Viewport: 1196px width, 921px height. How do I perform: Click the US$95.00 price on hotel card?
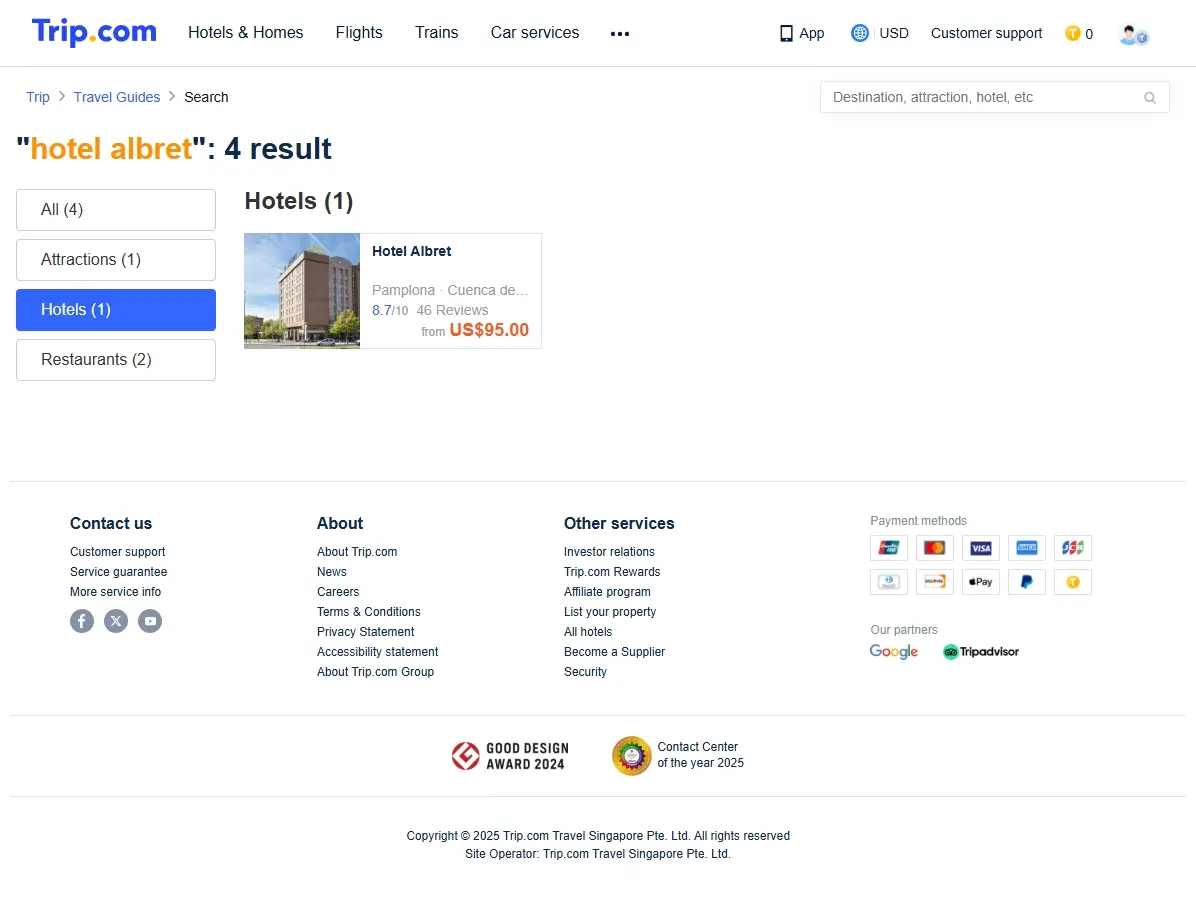click(x=489, y=330)
